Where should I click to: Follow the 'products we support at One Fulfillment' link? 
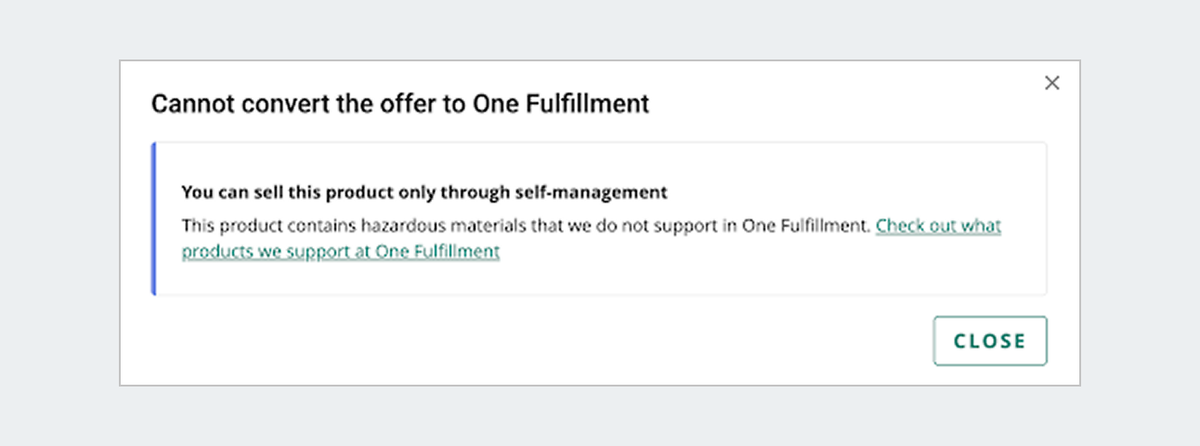pos(340,252)
